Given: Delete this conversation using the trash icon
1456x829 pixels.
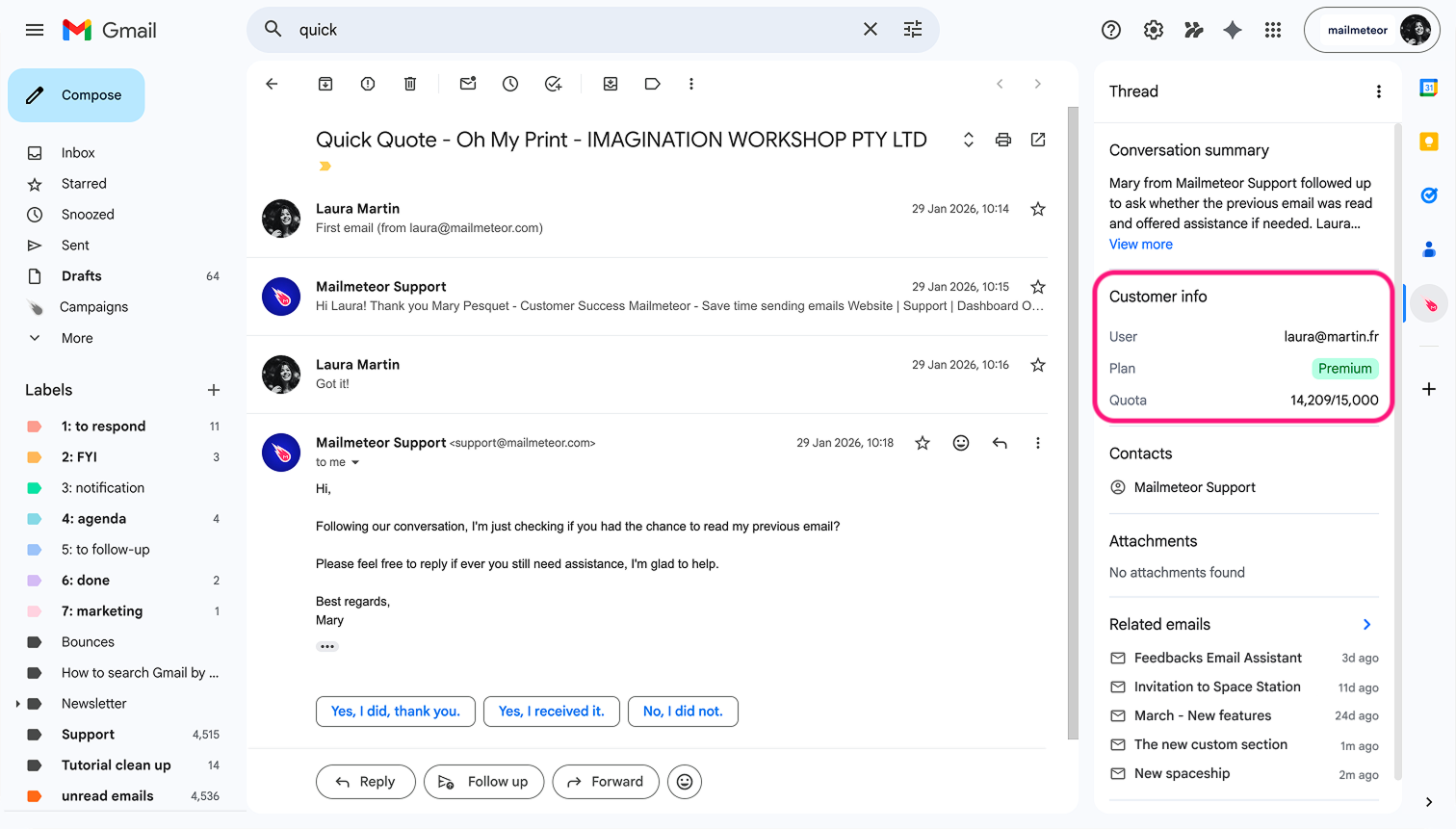Looking at the screenshot, I should [x=409, y=84].
